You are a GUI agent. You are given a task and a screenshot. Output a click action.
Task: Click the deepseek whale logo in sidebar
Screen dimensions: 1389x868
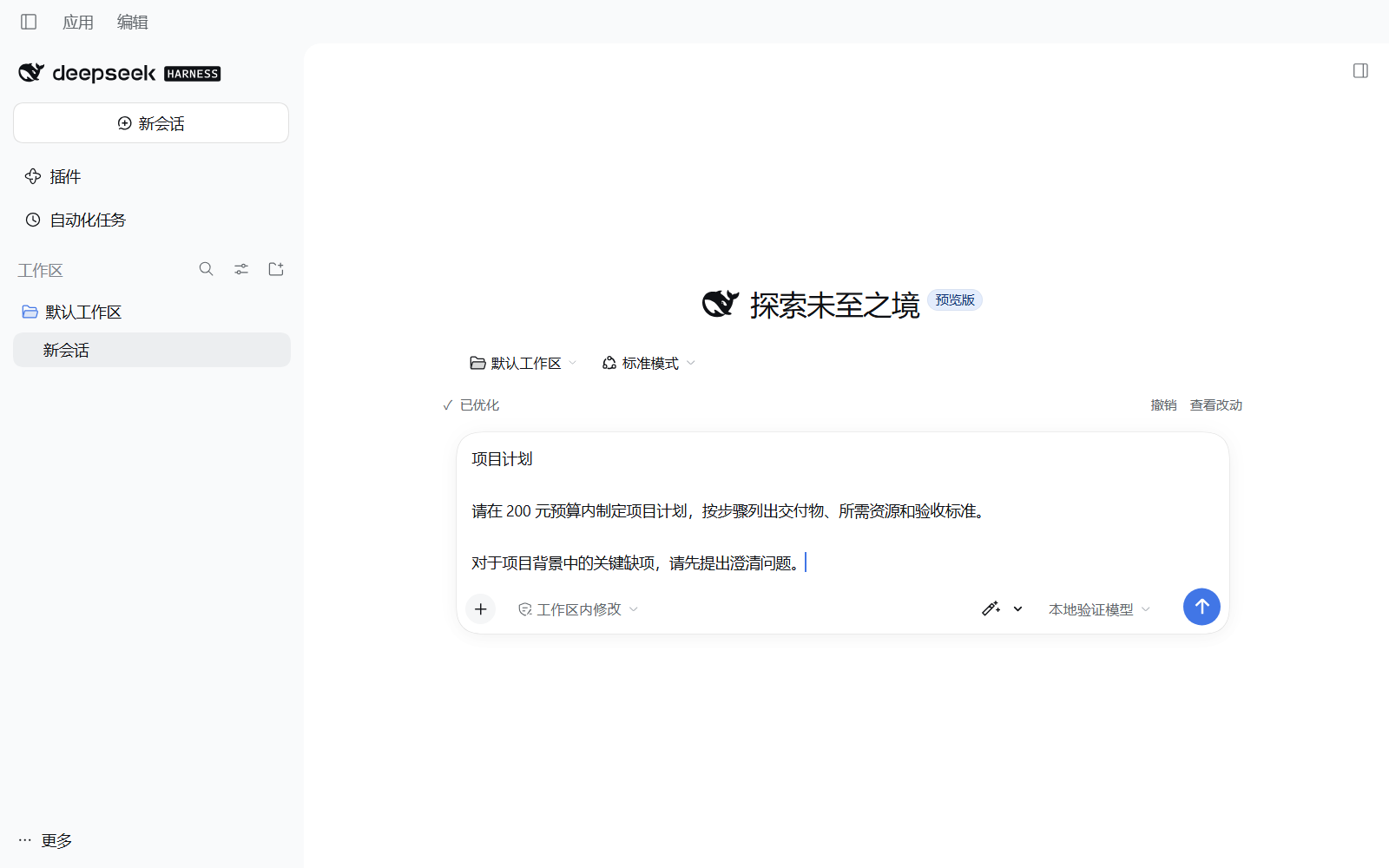[31, 73]
